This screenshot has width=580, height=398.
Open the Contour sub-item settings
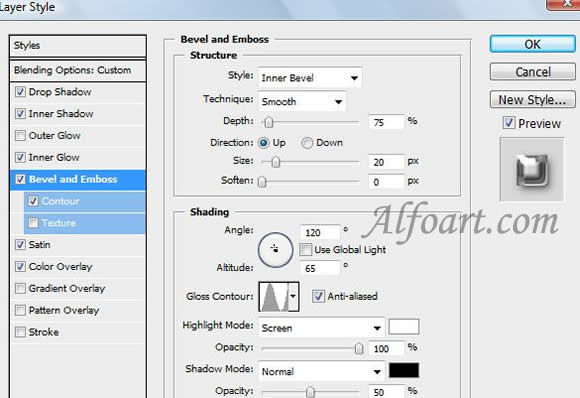[61, 201]
